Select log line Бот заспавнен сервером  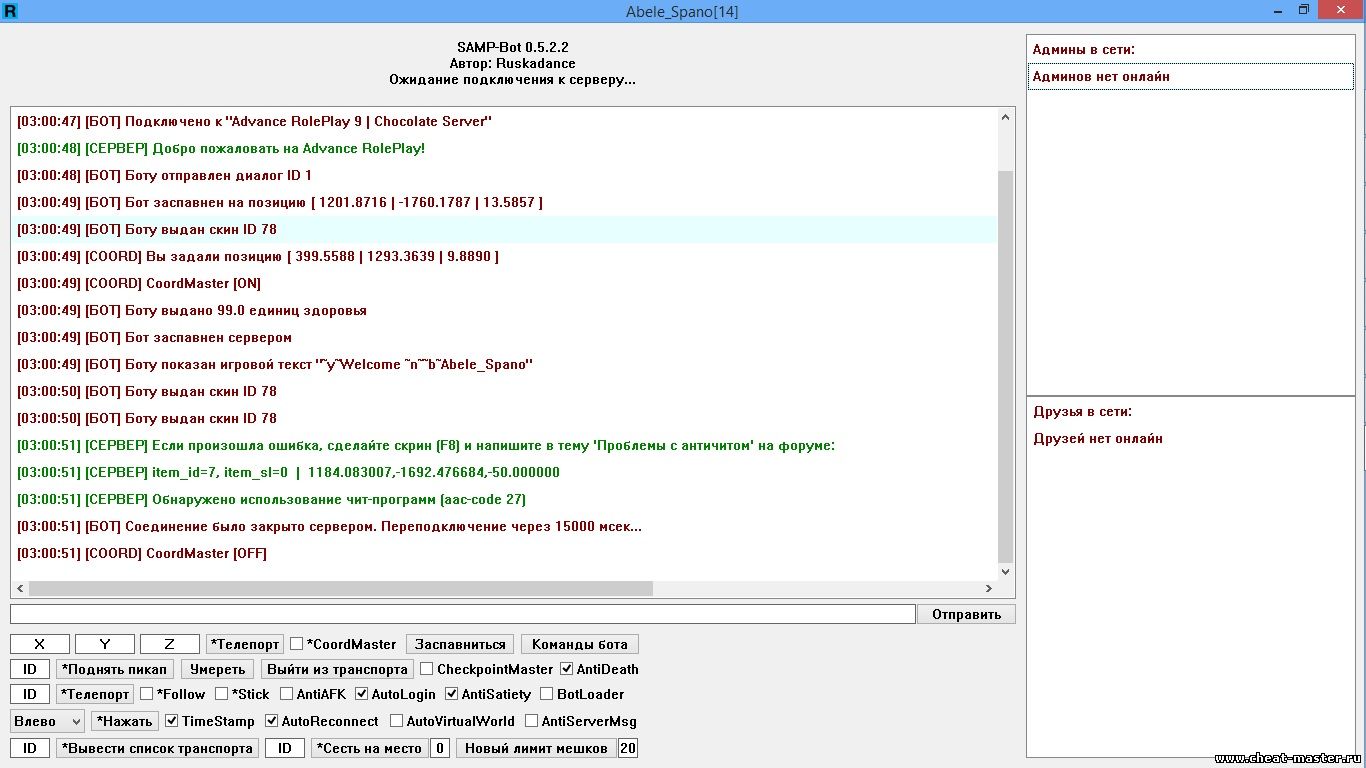click(504, 337)
